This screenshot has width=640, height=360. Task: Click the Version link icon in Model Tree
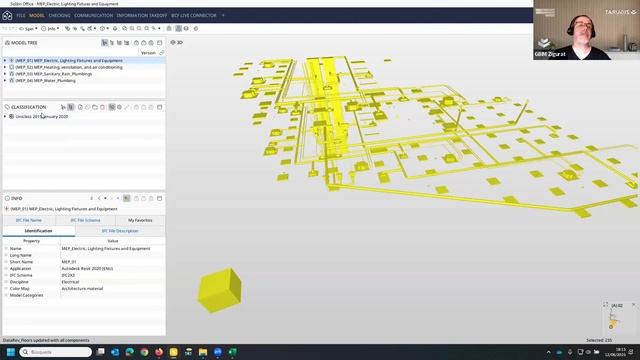coord(162,53)
